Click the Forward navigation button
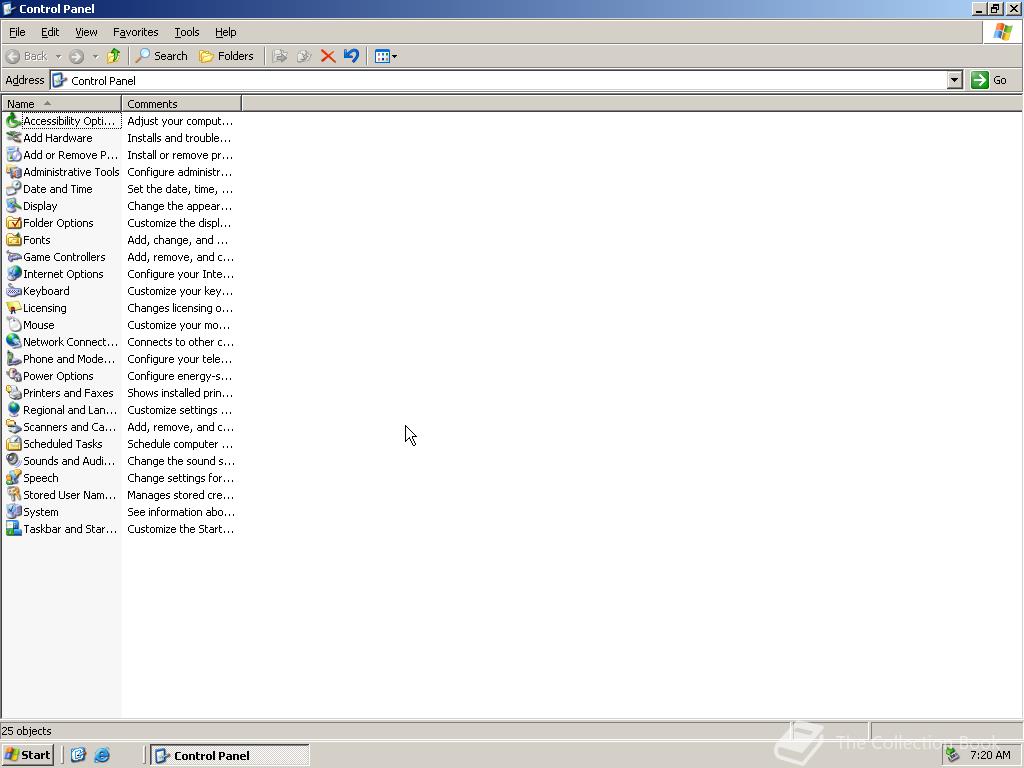 (x=76, y=56)
